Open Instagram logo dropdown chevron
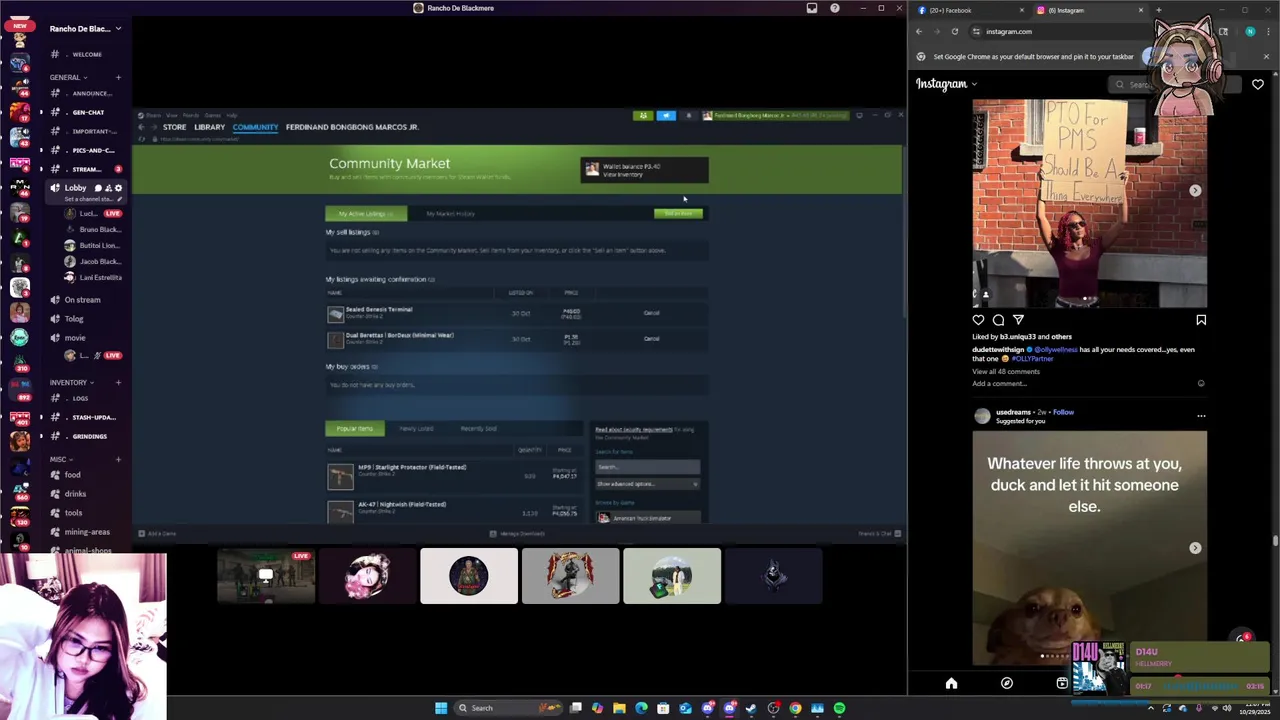Screen dimensions: 1280x720 (x=974, y=84)
